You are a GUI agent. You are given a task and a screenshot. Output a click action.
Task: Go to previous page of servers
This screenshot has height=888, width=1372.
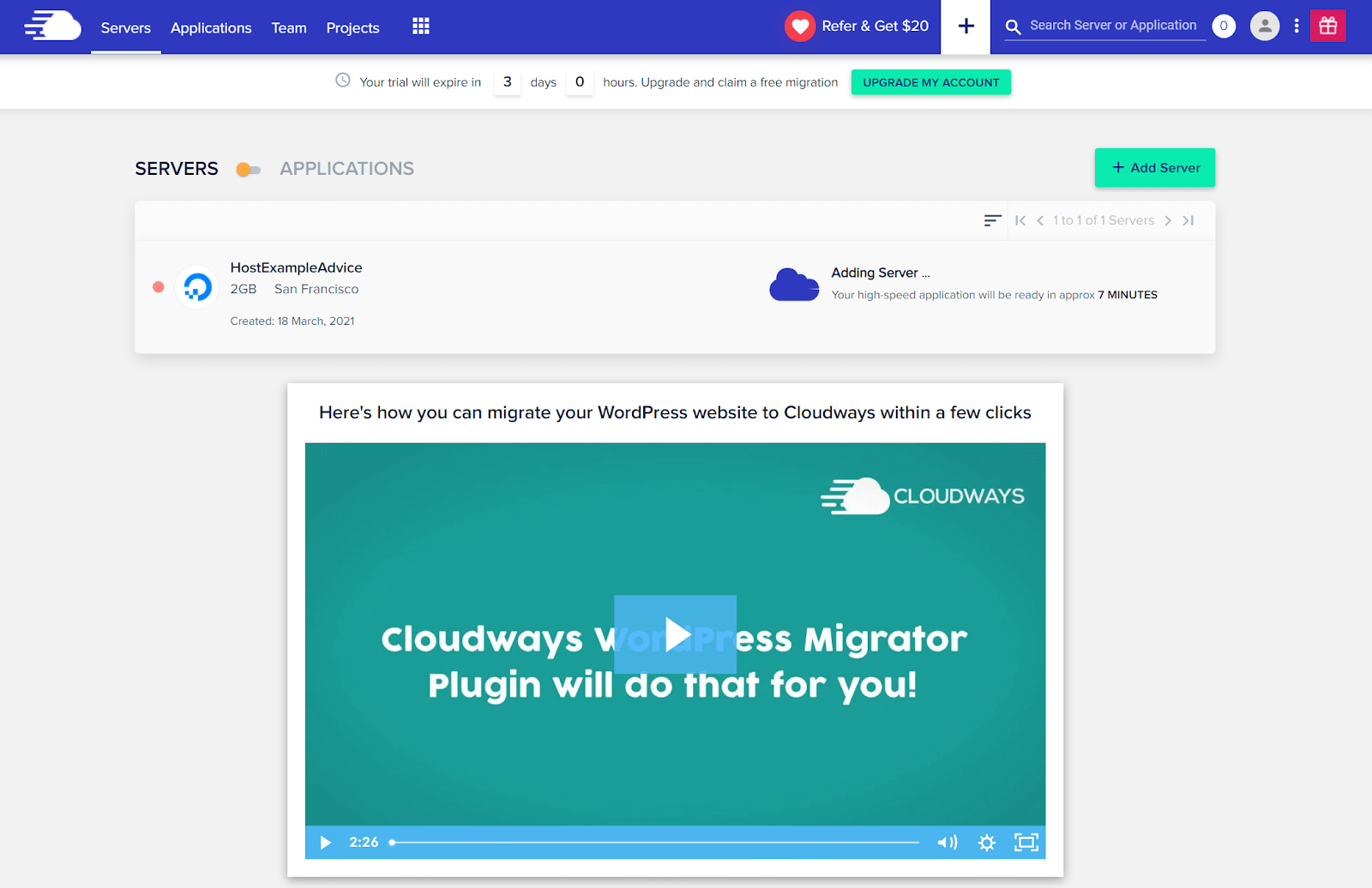(x=1040, y=220)
